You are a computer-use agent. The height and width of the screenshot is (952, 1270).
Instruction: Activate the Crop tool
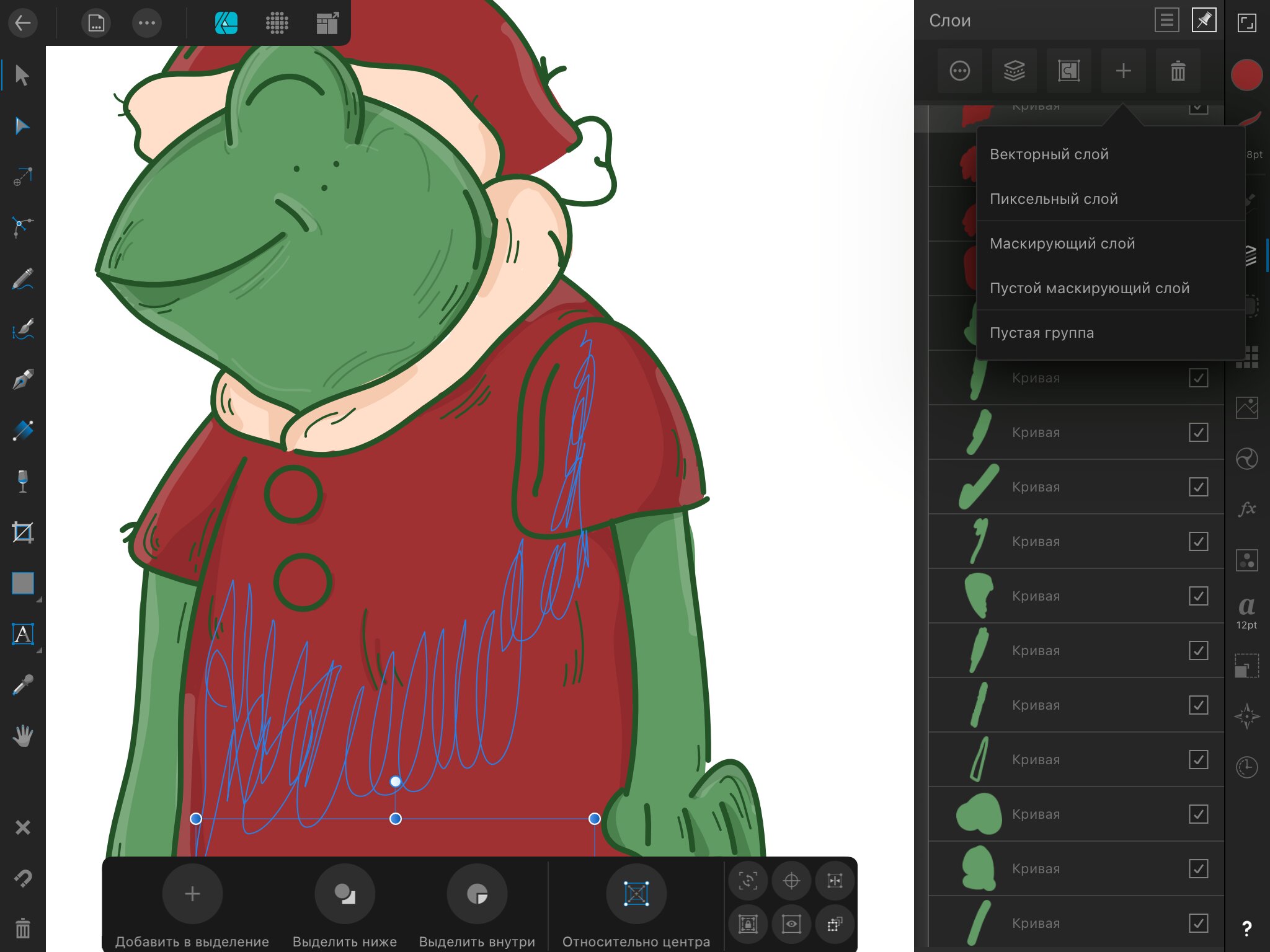click(x=23, y=532)
